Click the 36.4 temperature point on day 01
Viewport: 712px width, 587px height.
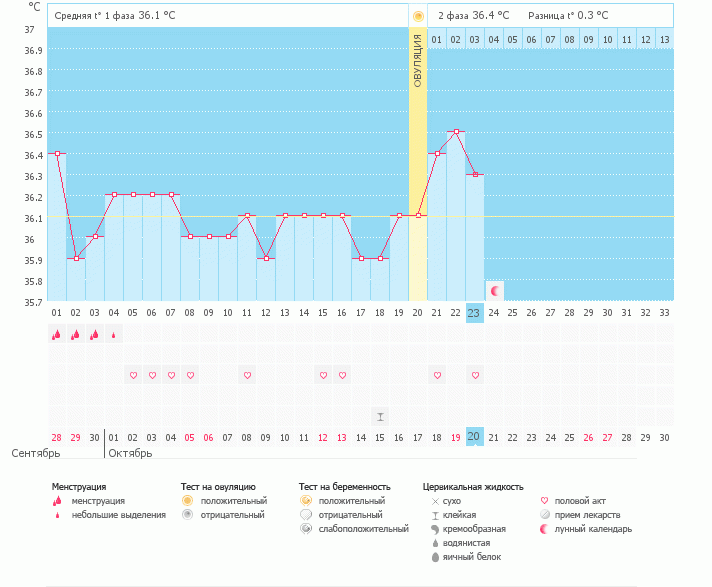[x=57, y=153]
